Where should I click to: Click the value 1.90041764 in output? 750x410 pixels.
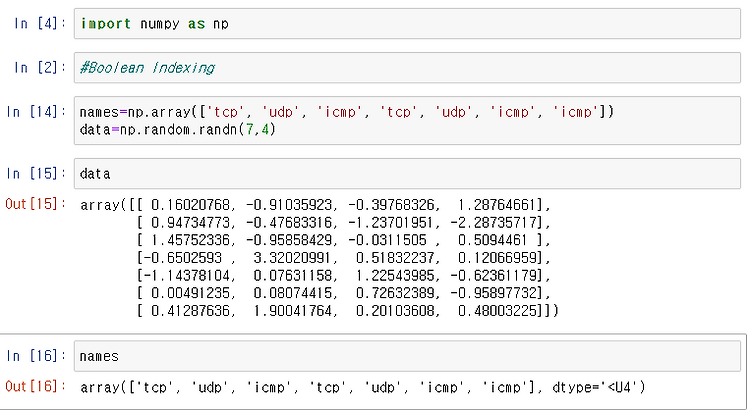[292, 311]
